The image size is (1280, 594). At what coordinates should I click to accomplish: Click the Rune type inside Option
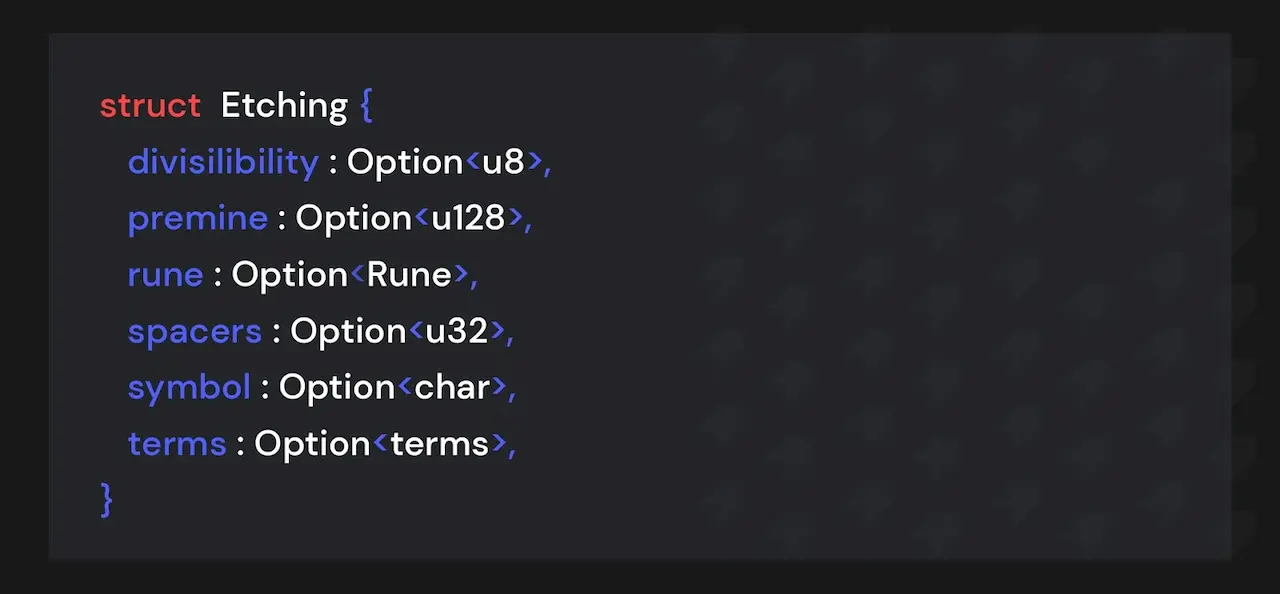point(409,275)
